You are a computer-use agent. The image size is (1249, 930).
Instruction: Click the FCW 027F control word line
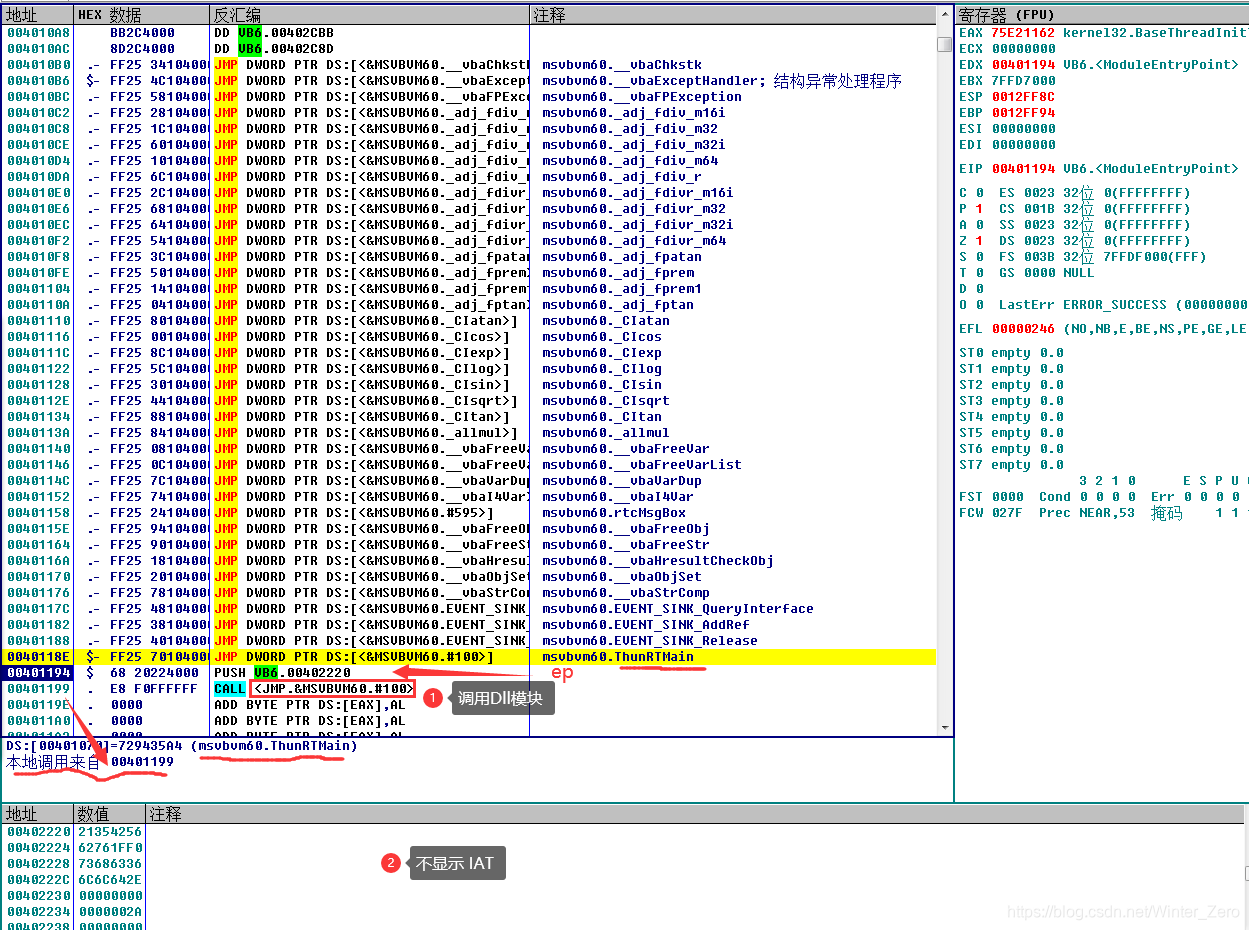coord(1103,513)
